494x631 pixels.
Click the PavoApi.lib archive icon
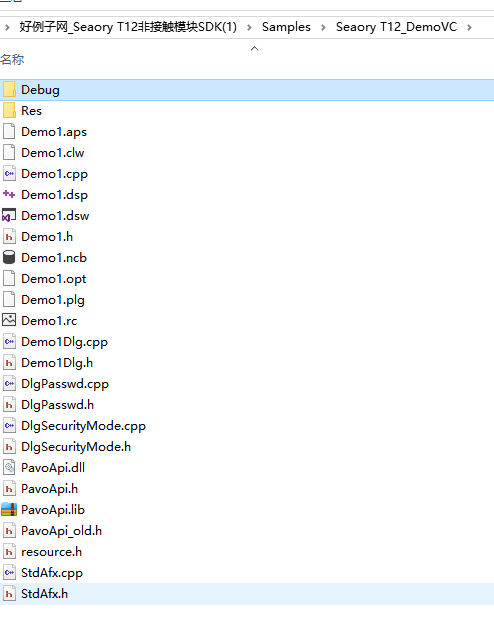click(x=9, y=509)
